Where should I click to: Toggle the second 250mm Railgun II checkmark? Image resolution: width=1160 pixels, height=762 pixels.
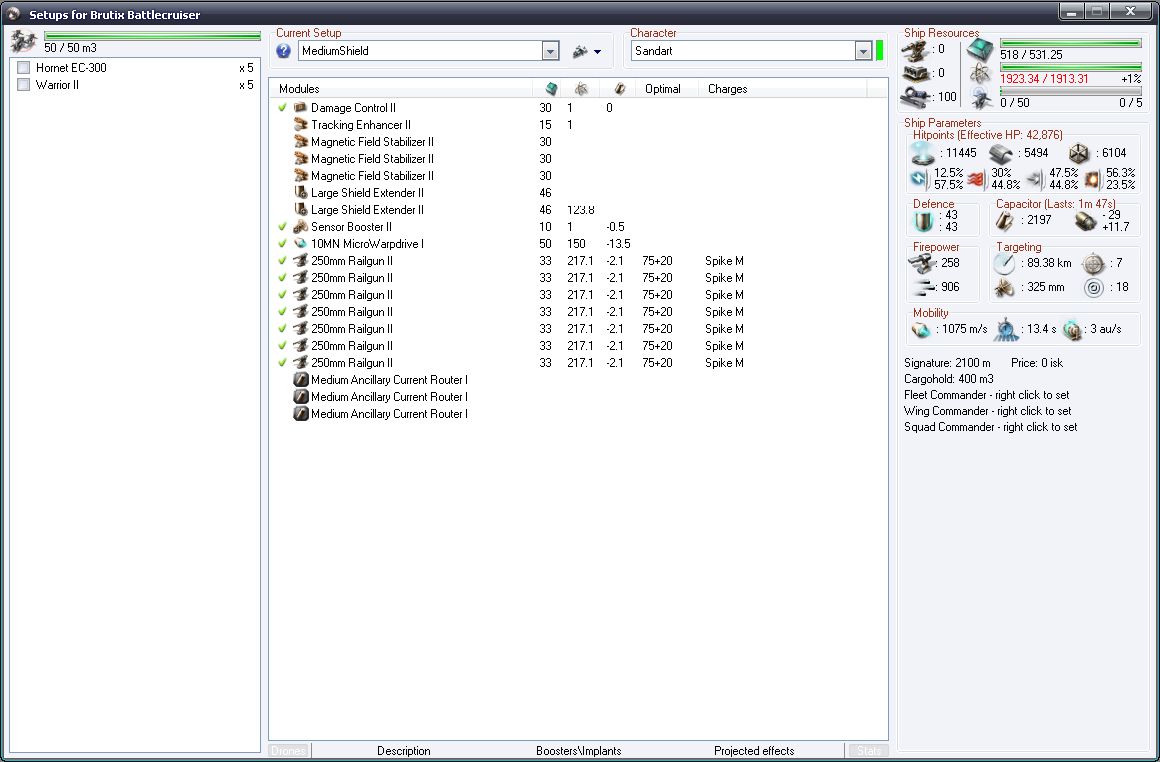pyautogui.click(x=283, y=278)
